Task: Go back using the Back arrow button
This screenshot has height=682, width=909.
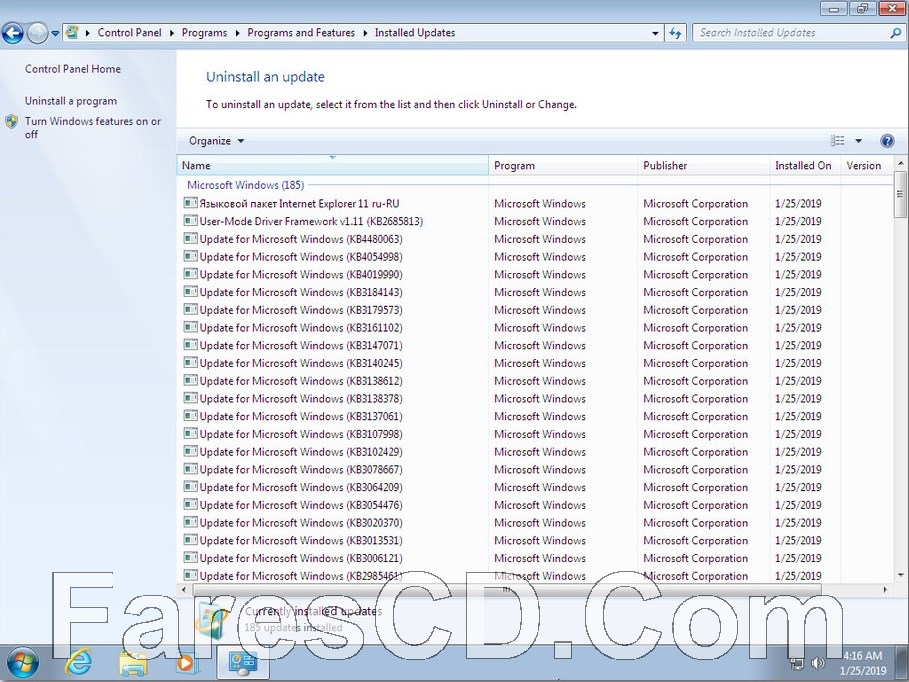Action: (x=13, y=33)
